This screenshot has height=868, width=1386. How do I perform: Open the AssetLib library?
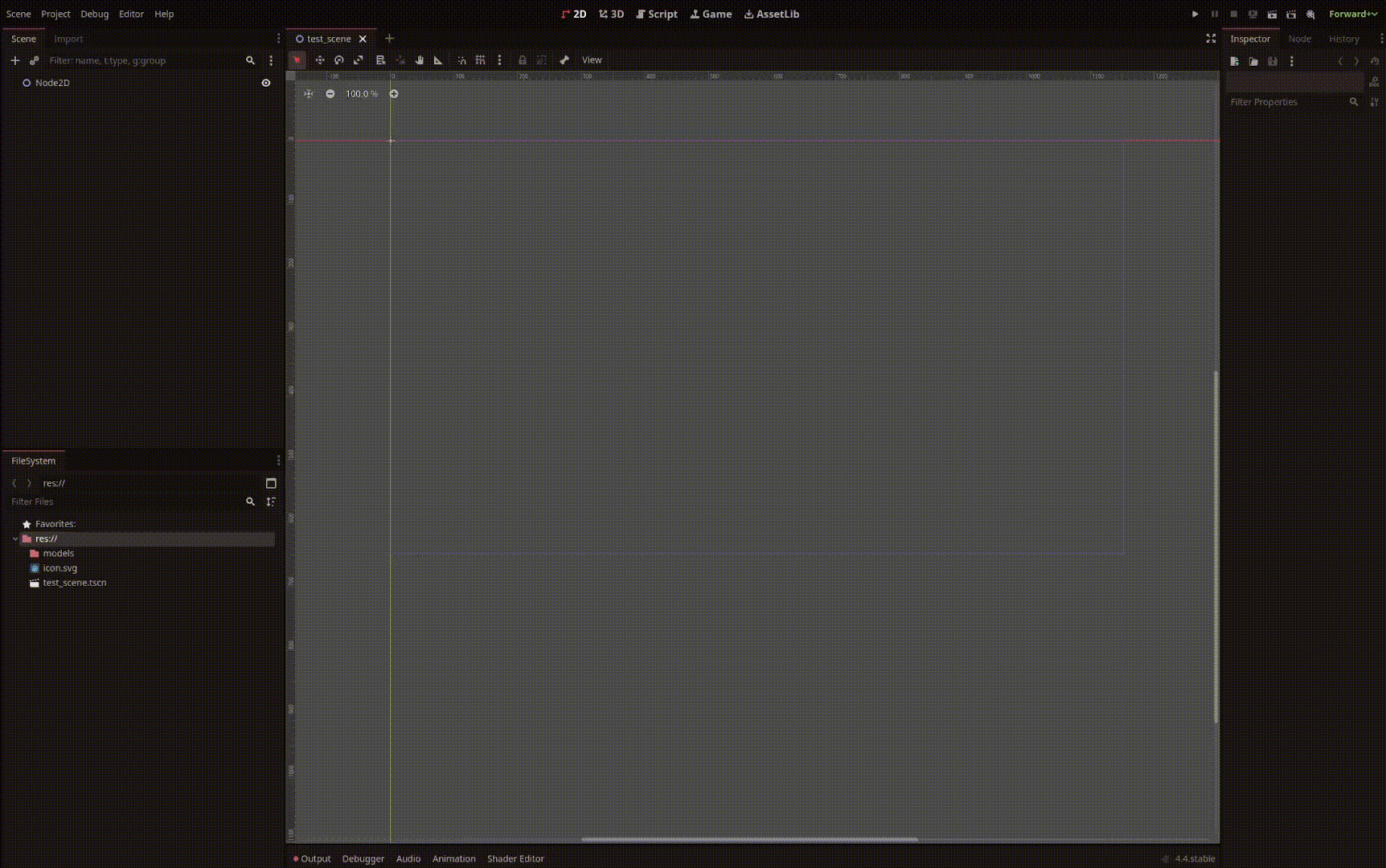(x=770, y=14)
